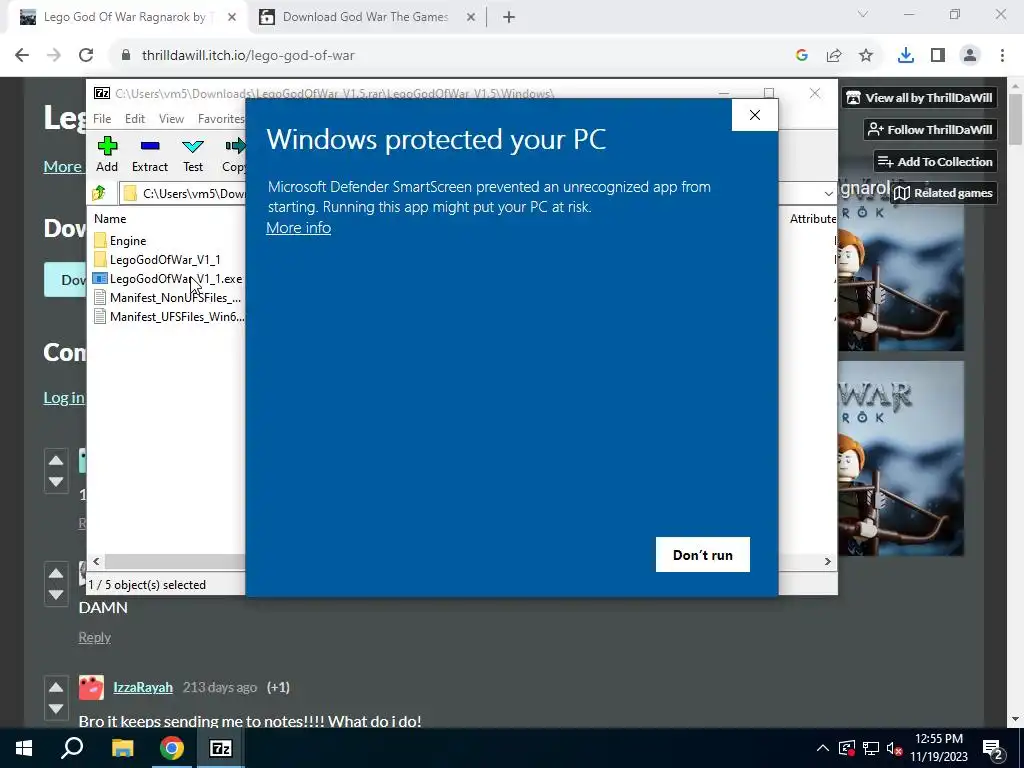Close the Download God War The Games tab

point(471,18)
